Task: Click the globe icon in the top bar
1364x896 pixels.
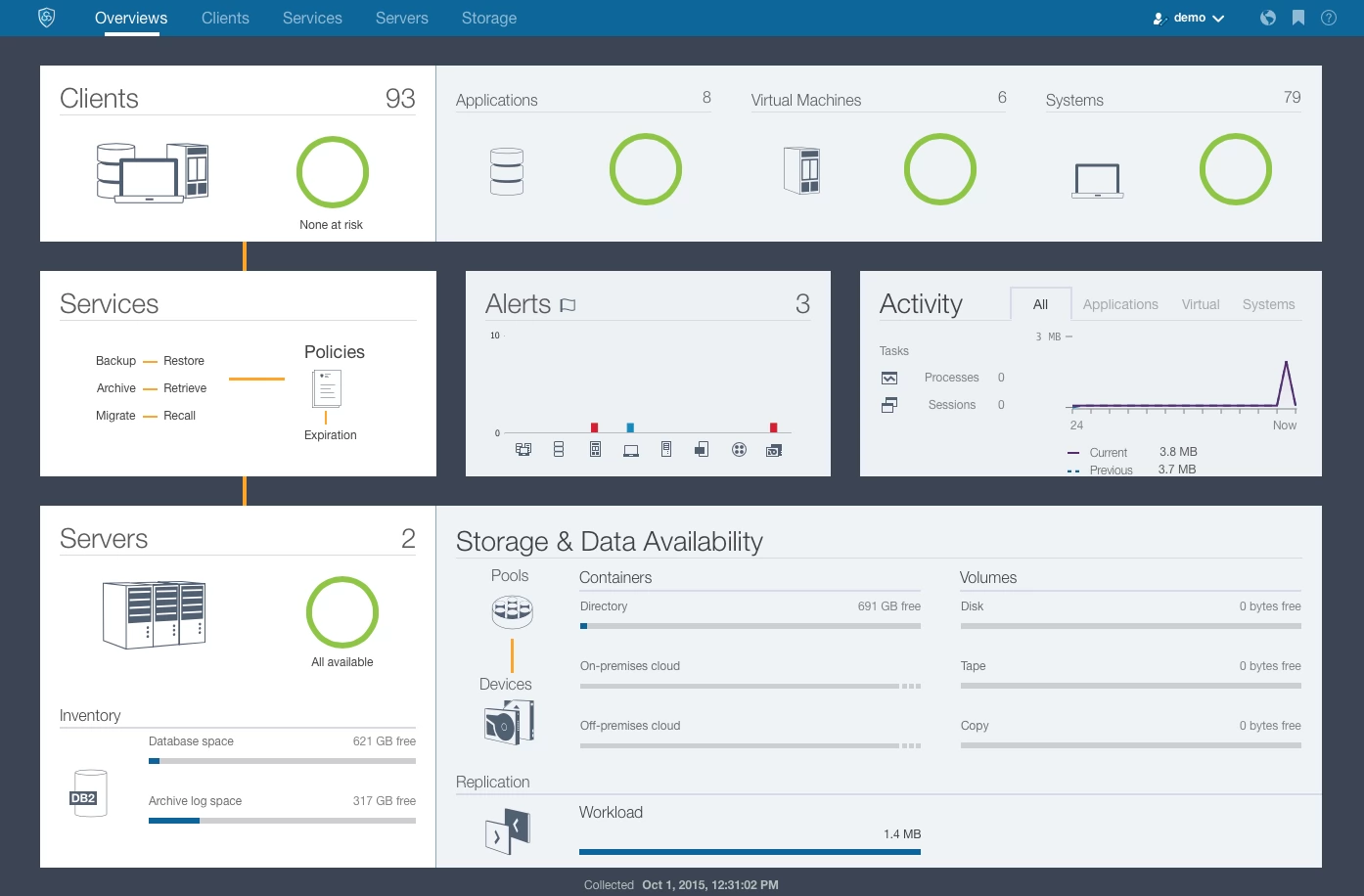Action: [x=1268, y=18]
